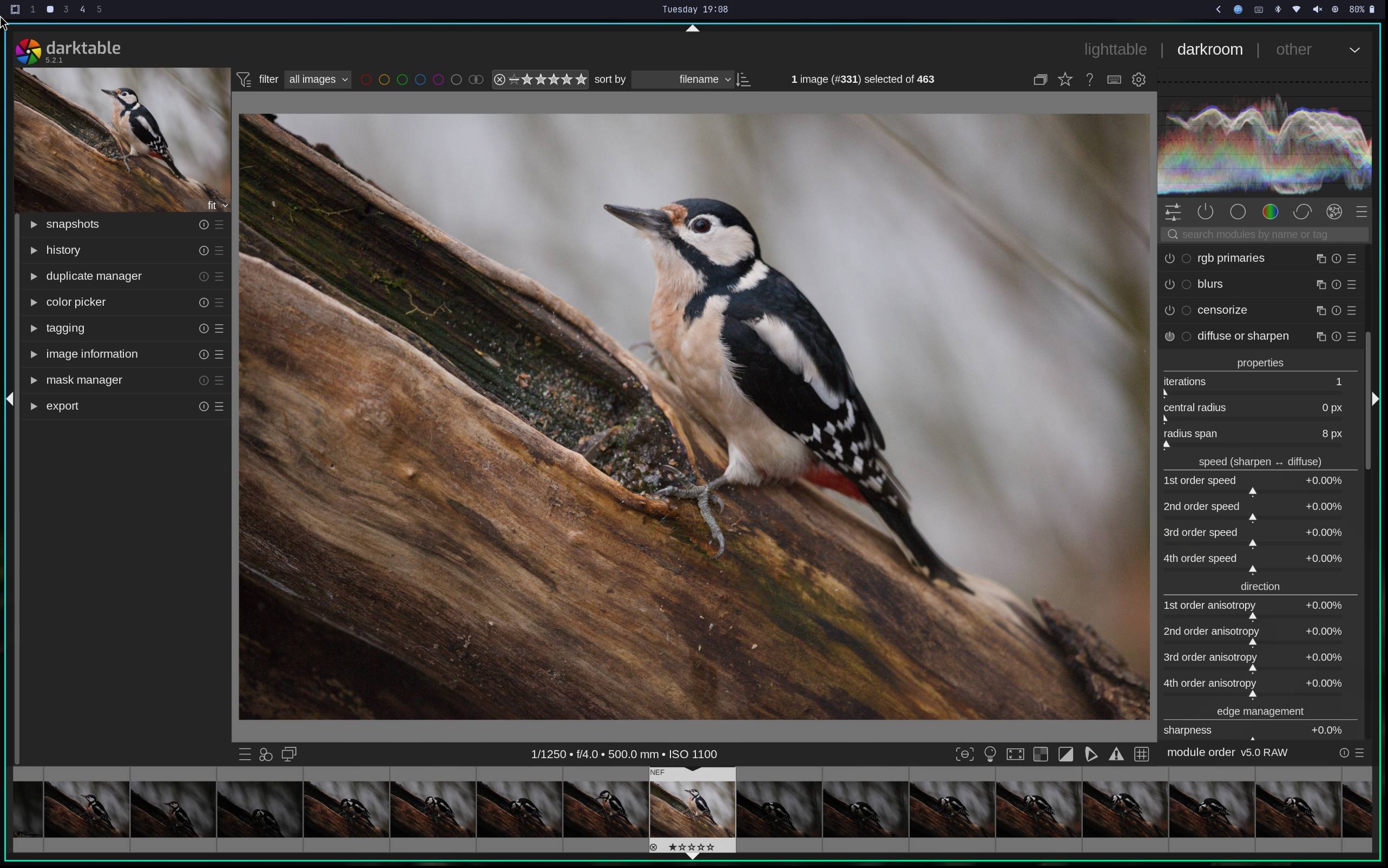Switch to the lighttable view
Viewport: 1388px width, 868px height.
(x=1115, y=49)
